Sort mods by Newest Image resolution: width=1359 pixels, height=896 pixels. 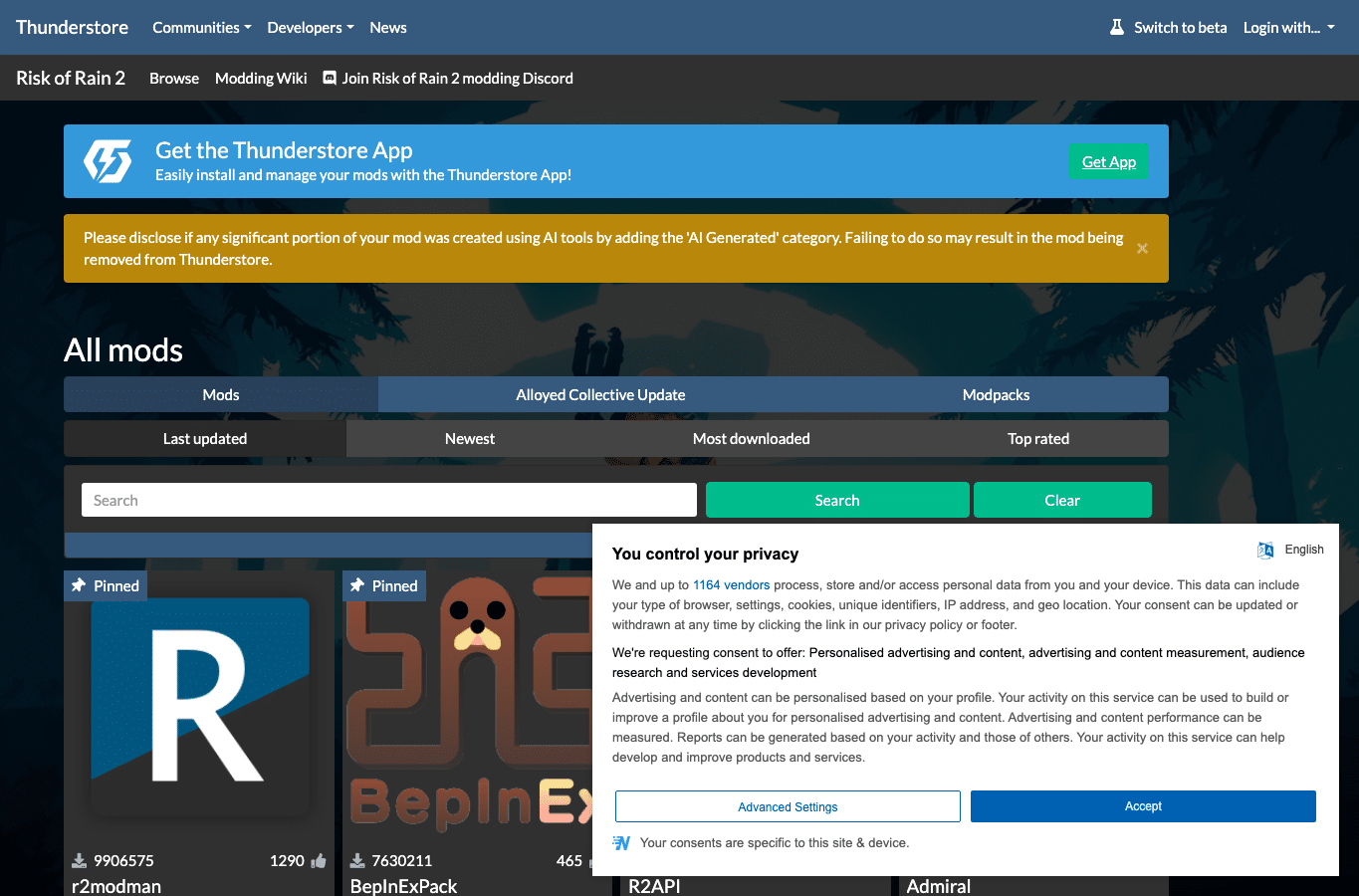pyautogui.click(x=470, y=438)
